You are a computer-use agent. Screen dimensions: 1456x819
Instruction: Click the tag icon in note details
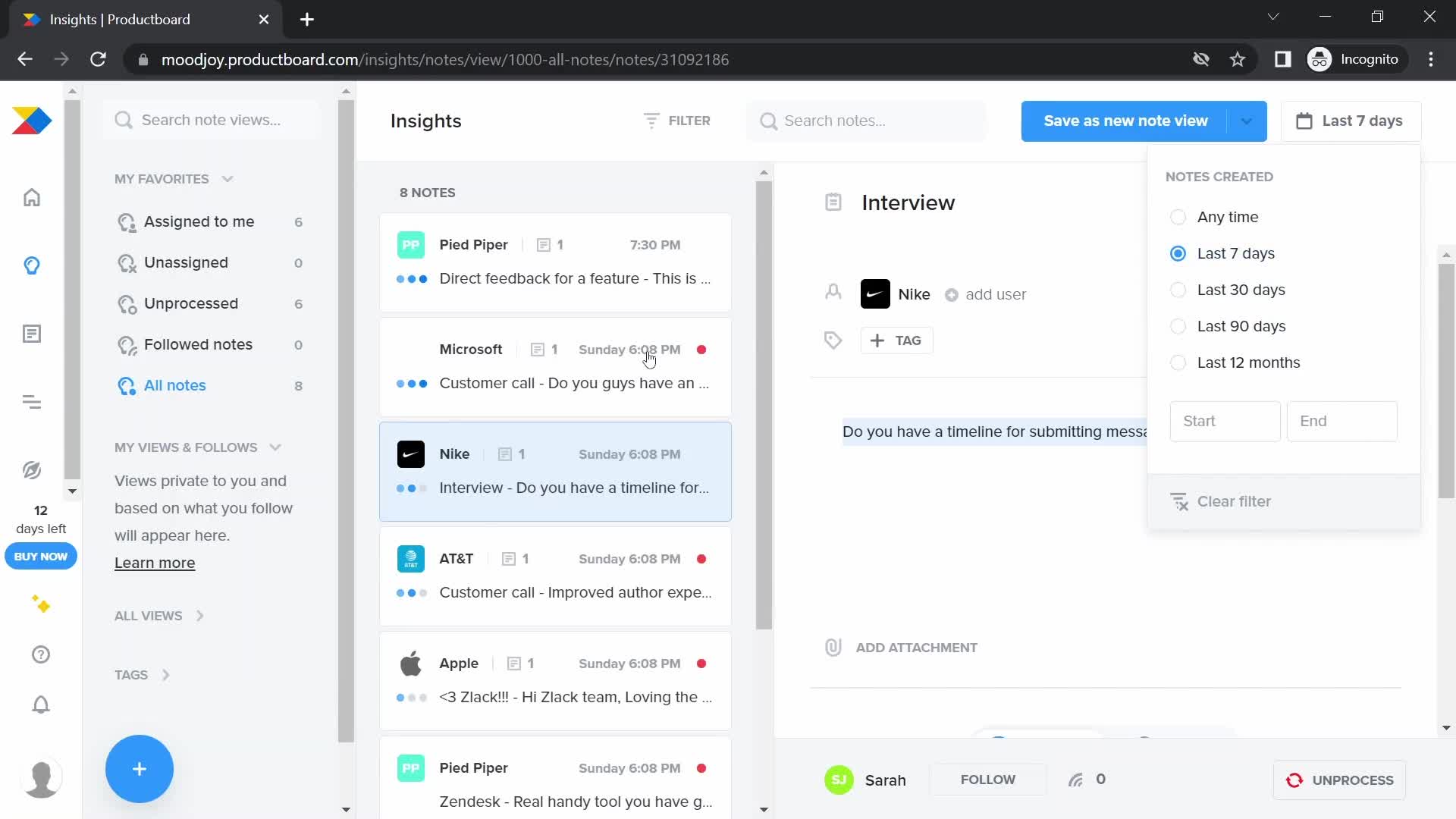click(x=833, y=340)
